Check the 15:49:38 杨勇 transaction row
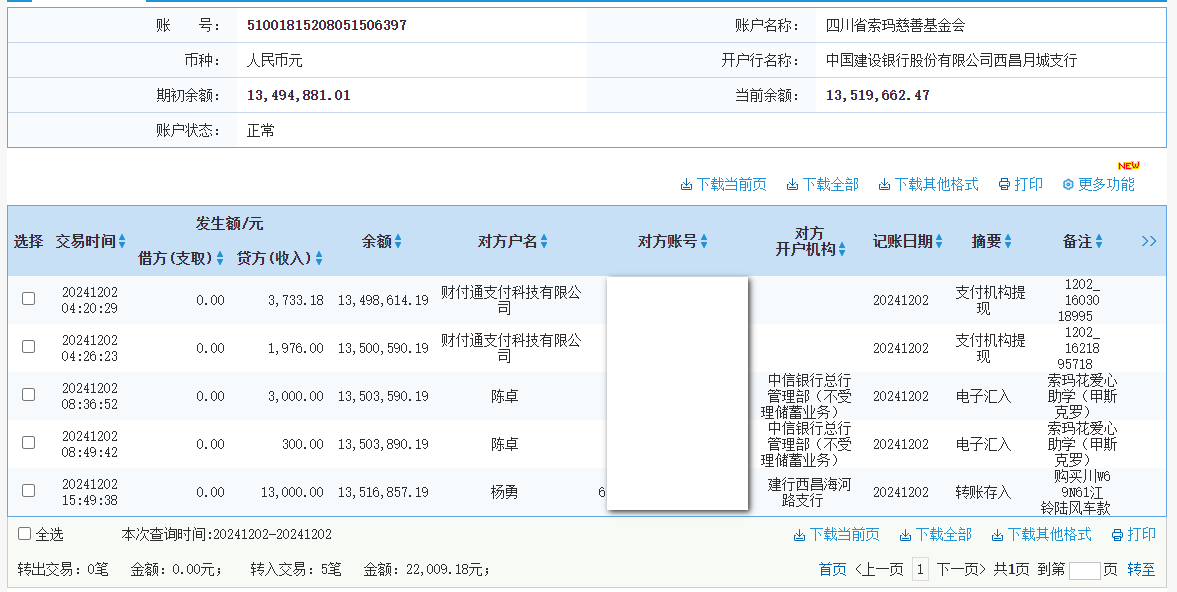The width and height of the screenshot is (1177, 592). (x=29, y=491)
